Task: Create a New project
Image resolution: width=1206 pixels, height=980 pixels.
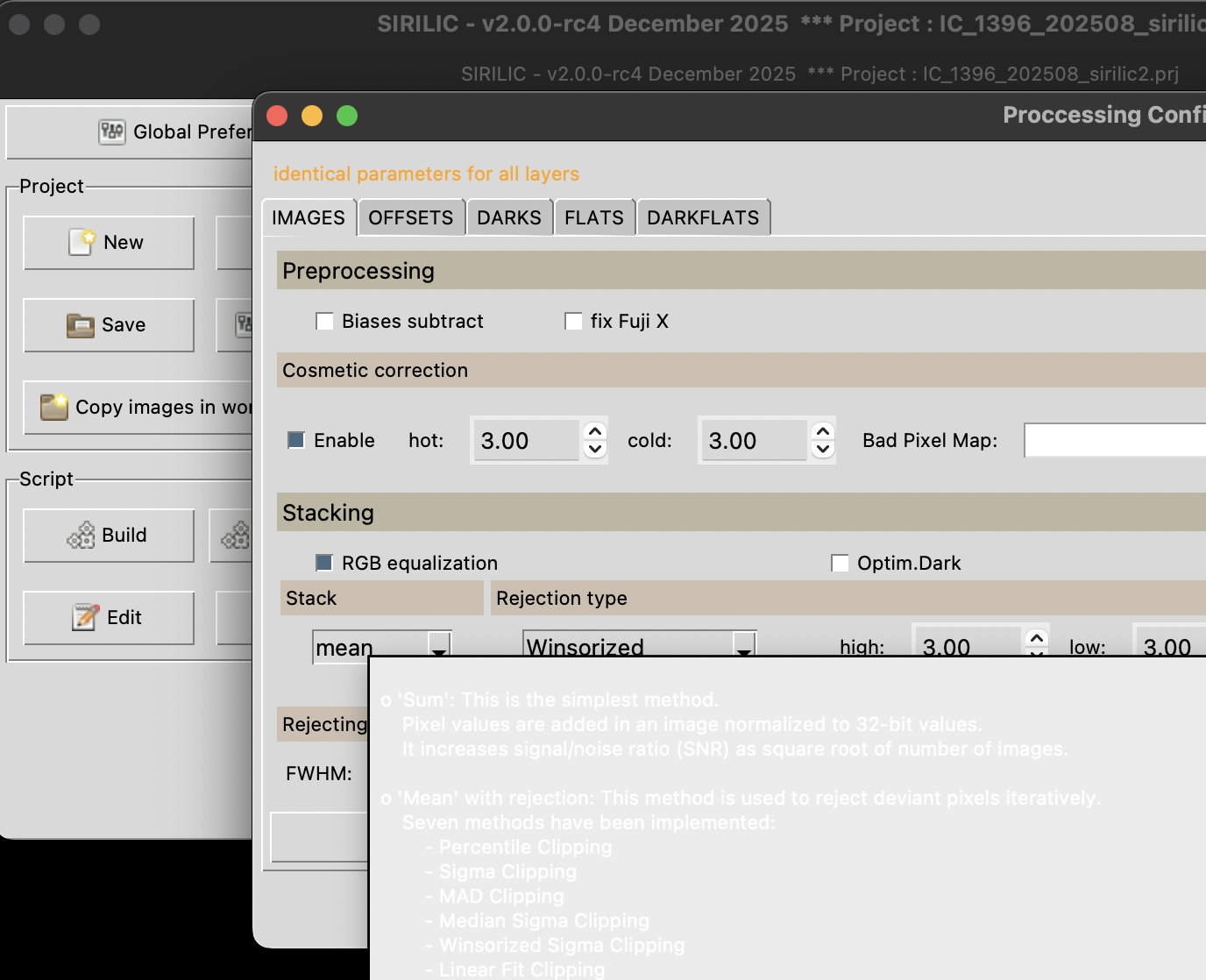Action: [109, 243]
